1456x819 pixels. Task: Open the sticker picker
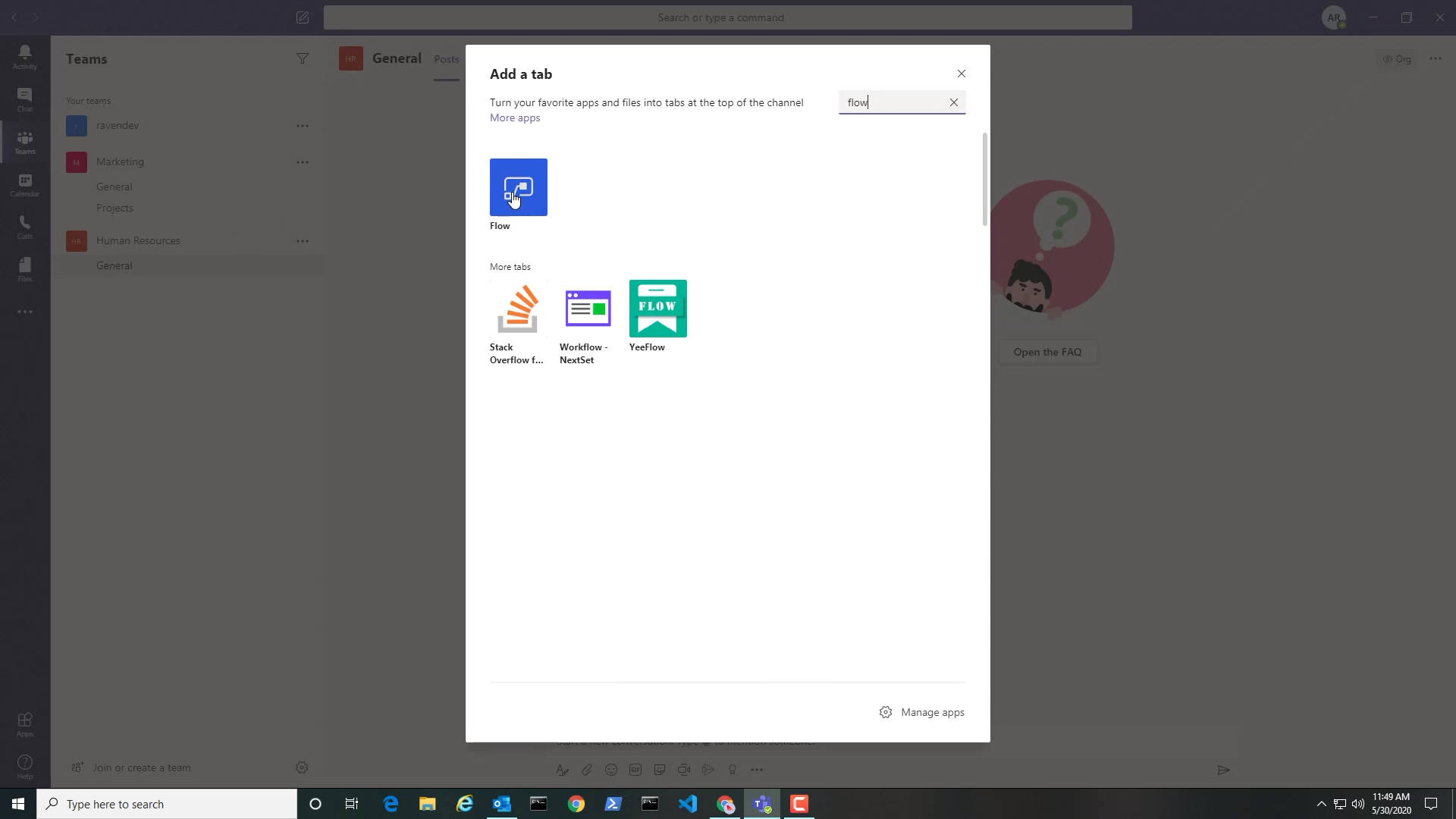[x=660, y=770]
